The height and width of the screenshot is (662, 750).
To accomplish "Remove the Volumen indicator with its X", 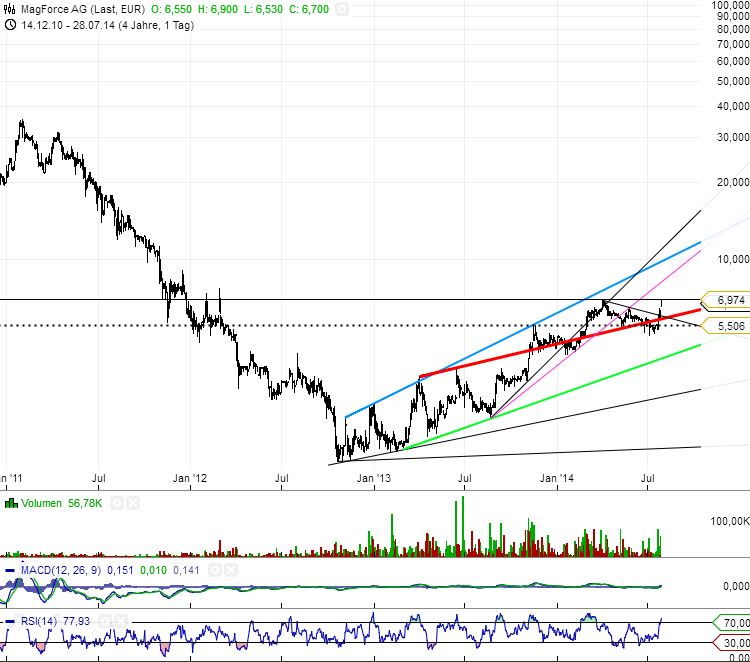I will tap(133, 503).
